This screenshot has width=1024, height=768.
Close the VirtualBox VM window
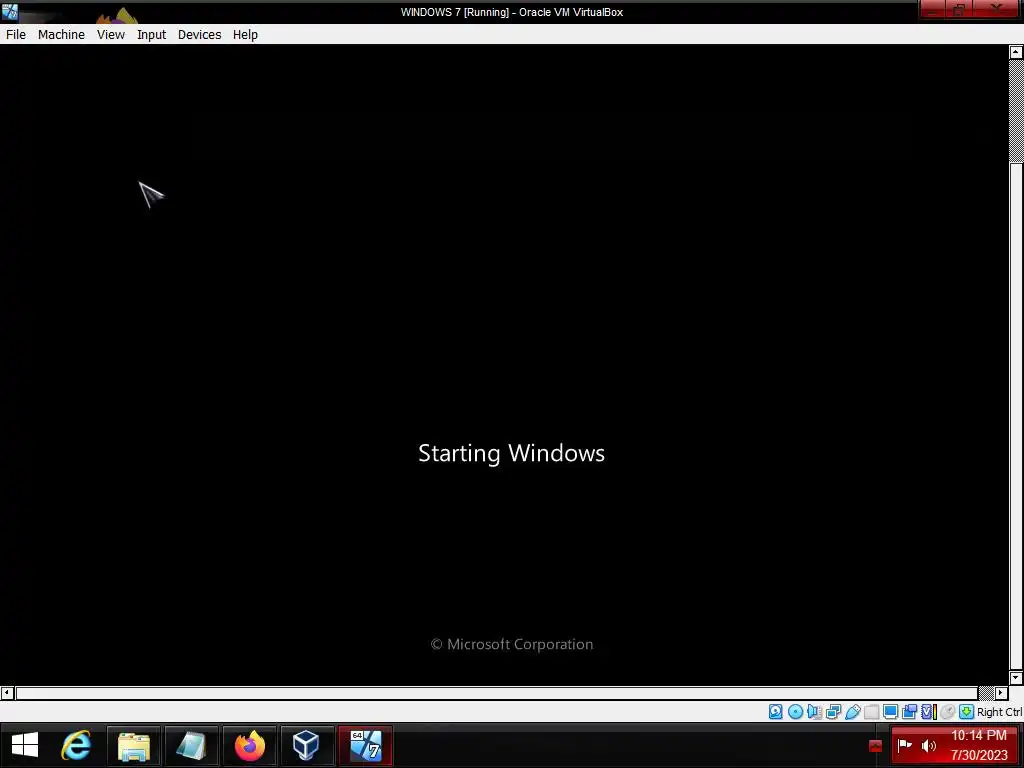[997, 10]
